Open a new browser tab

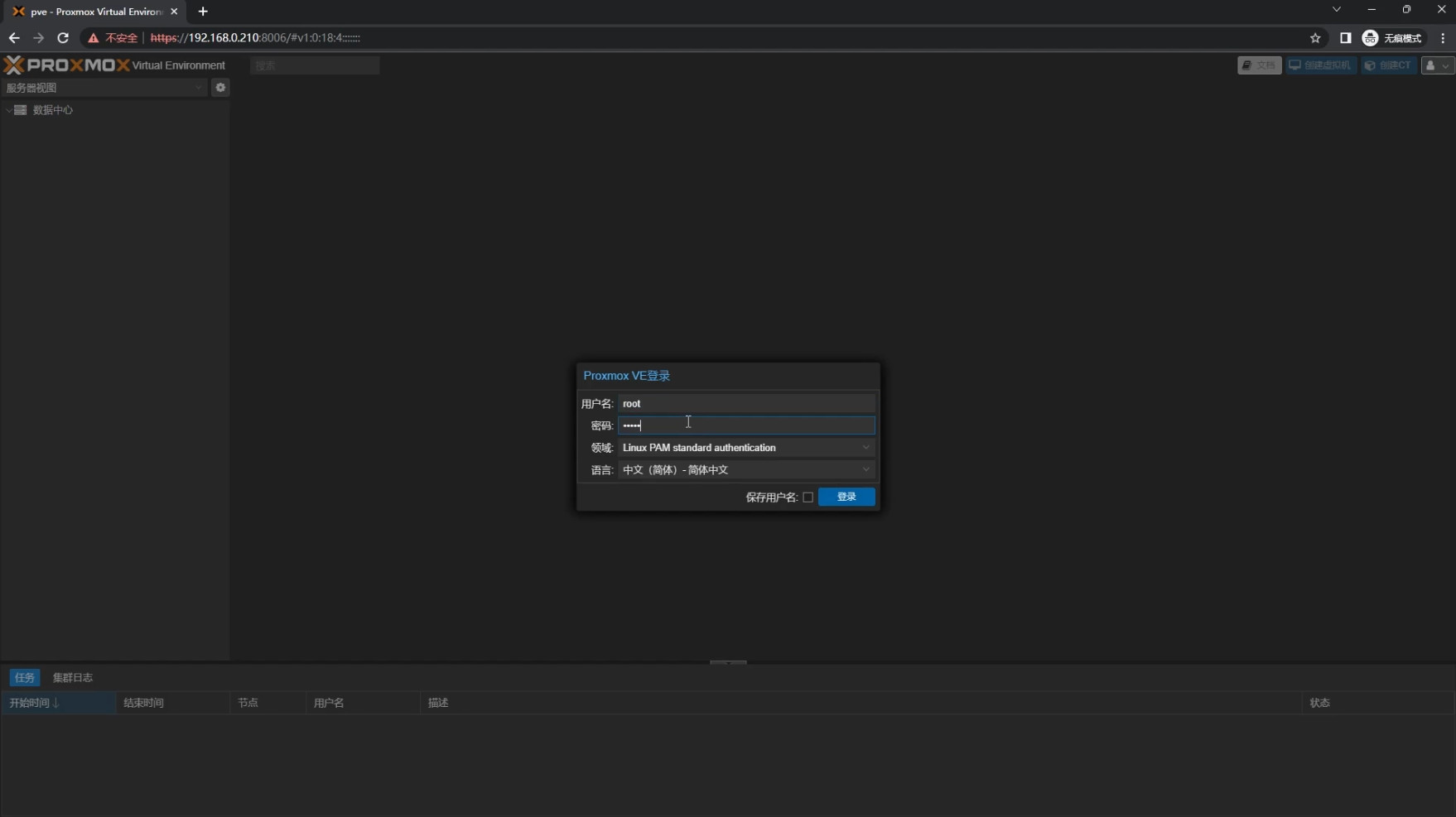point(203,12)
